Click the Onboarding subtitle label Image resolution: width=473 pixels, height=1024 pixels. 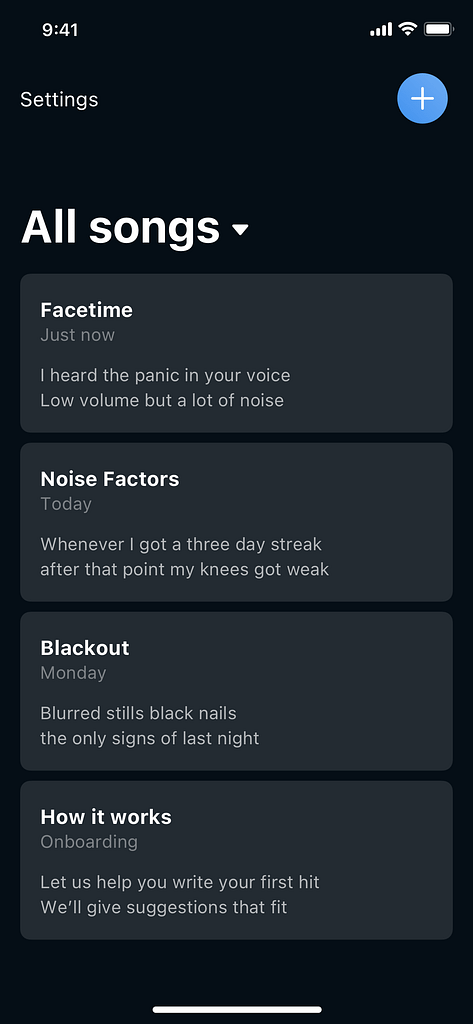pyautogui.click(x=89, y=842)
